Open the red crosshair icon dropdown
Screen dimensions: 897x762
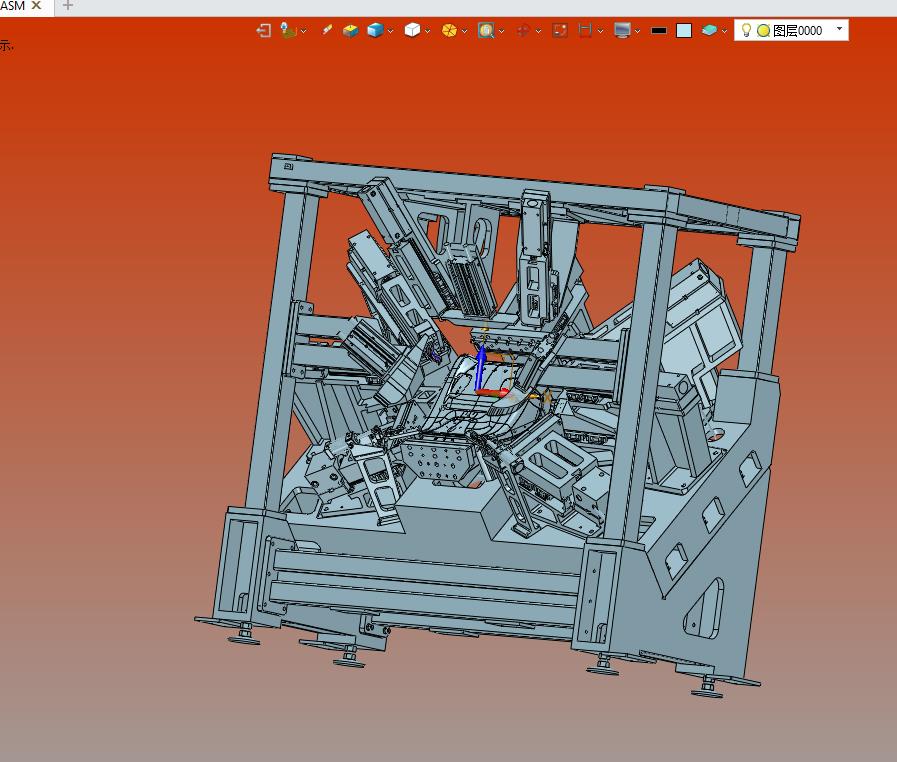[x=538, y=31]
